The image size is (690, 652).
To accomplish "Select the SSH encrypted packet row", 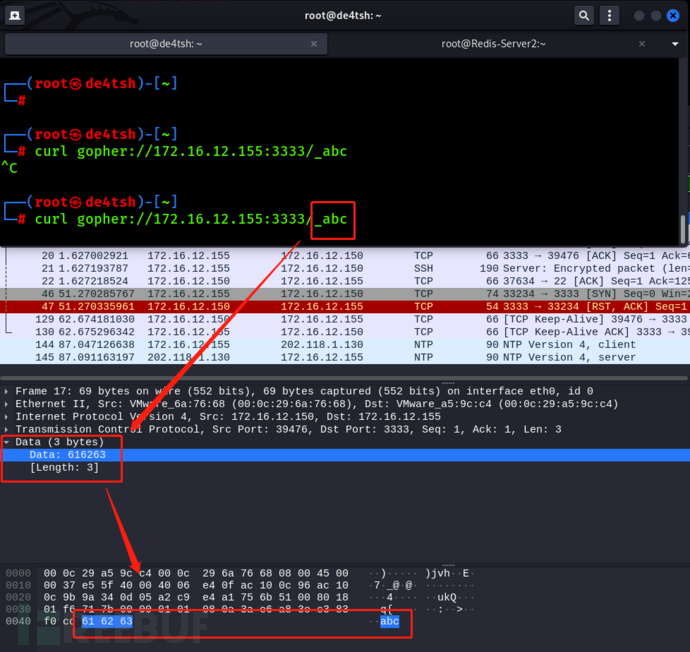I will [x=300, y=268].
